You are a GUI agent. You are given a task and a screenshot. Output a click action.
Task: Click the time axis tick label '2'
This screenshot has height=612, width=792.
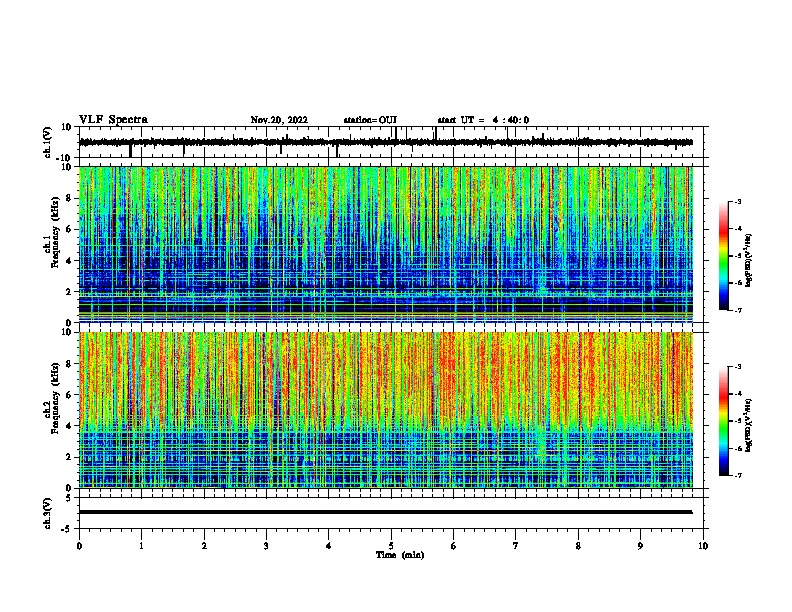coord(204,546)
